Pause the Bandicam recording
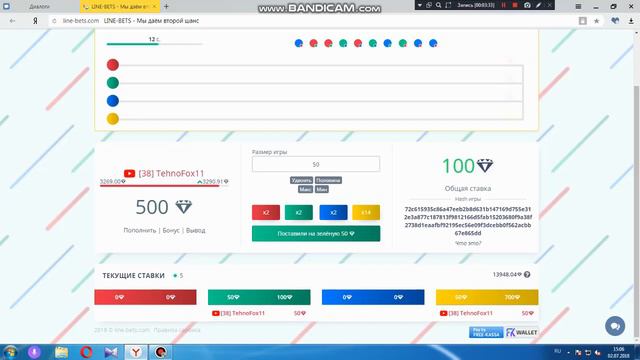 tap(503, 5)
